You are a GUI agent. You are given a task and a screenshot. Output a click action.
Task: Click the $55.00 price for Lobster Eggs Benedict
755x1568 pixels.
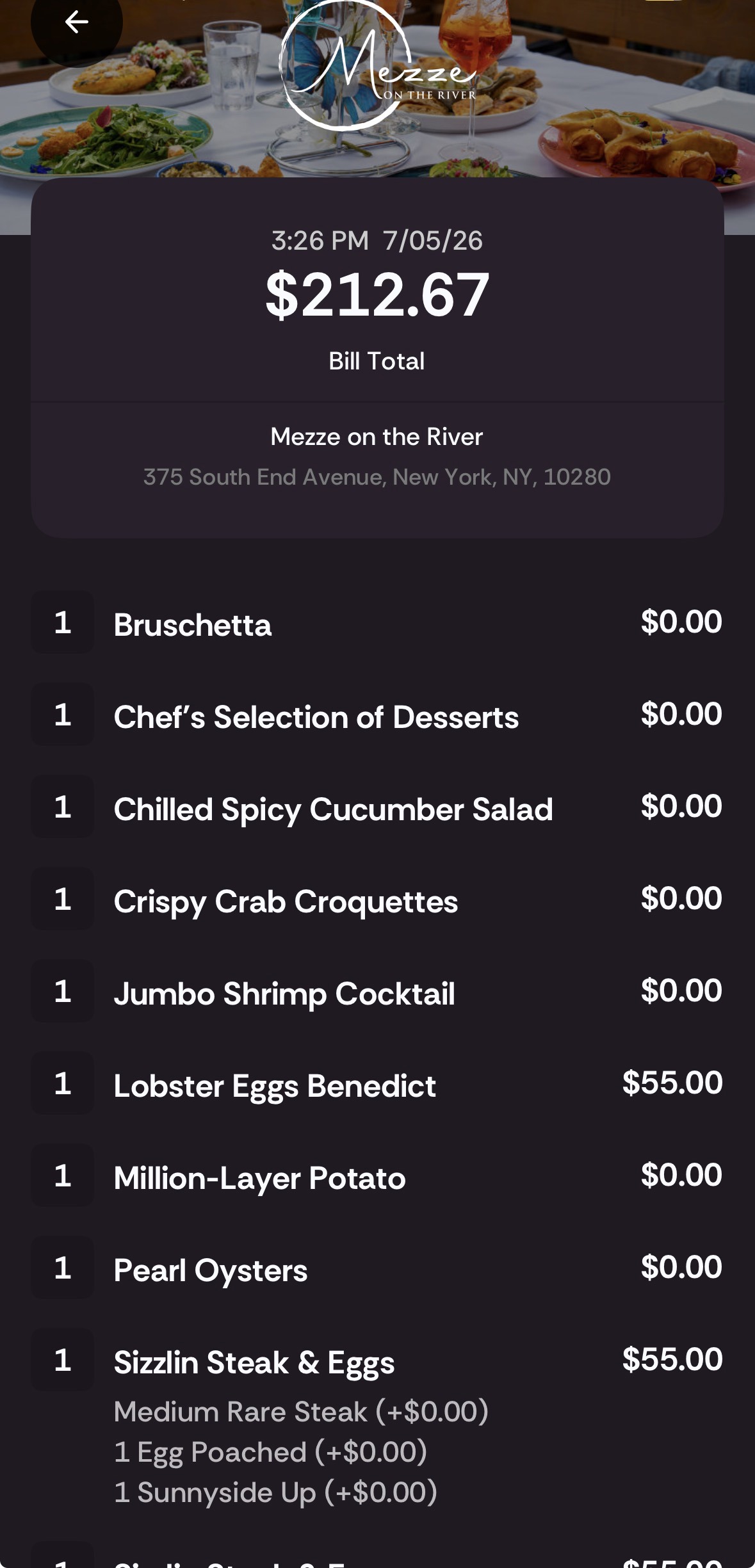(x=672, y=1083)
